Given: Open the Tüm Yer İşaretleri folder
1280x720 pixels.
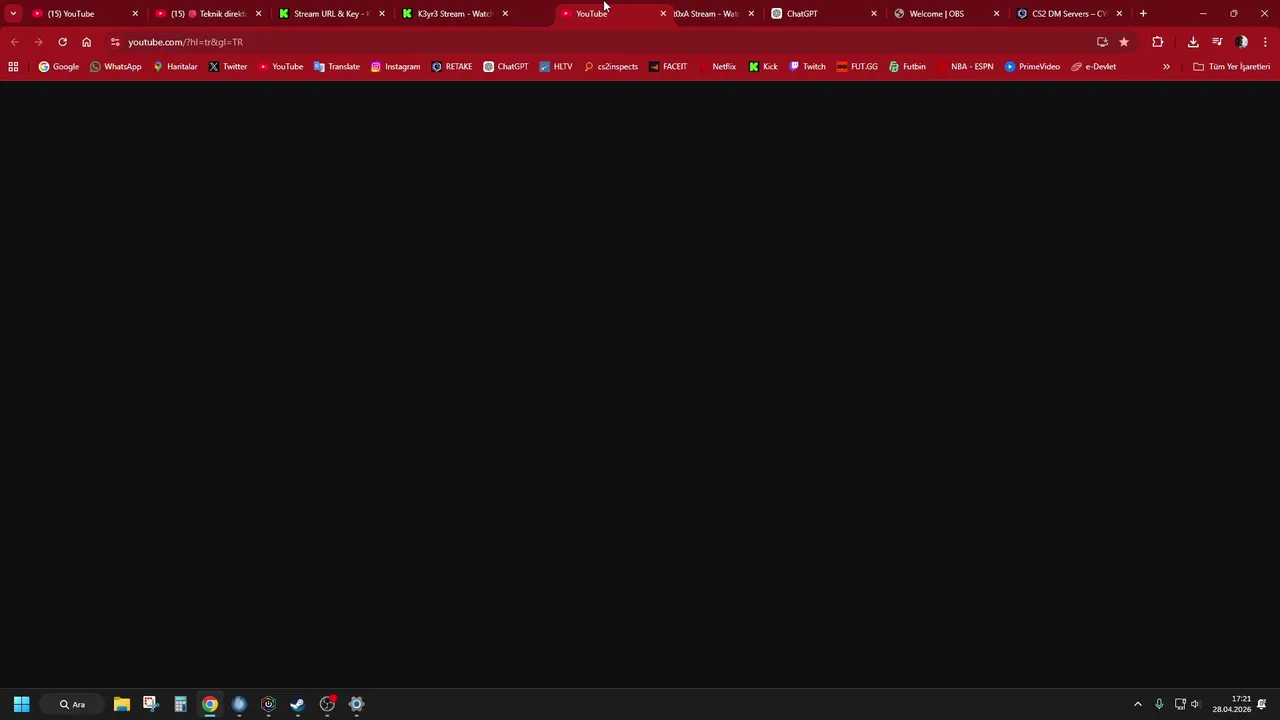Looking at the screenshot, I should pyautogui.click(x=1231, y=67).
